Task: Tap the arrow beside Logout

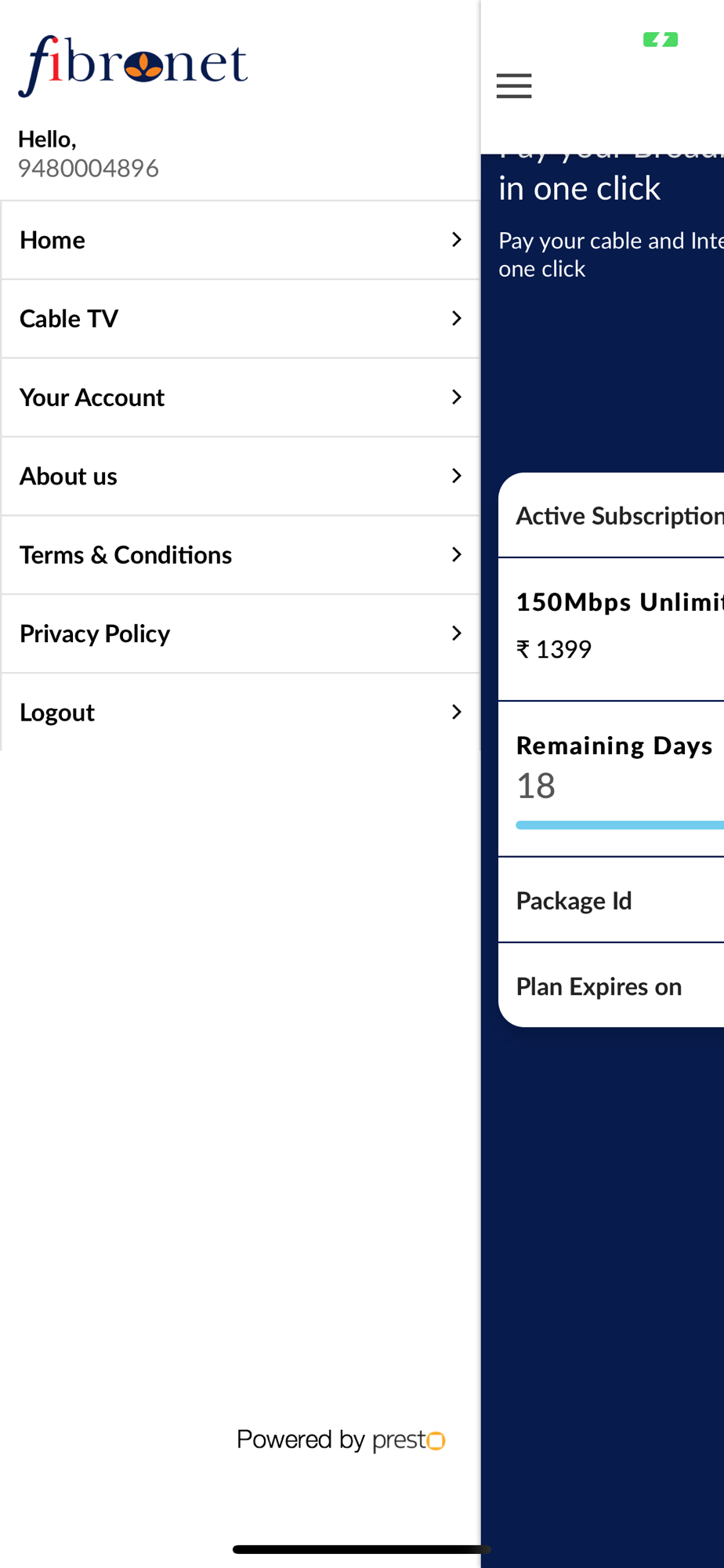Action: click(x=457, y=712)
